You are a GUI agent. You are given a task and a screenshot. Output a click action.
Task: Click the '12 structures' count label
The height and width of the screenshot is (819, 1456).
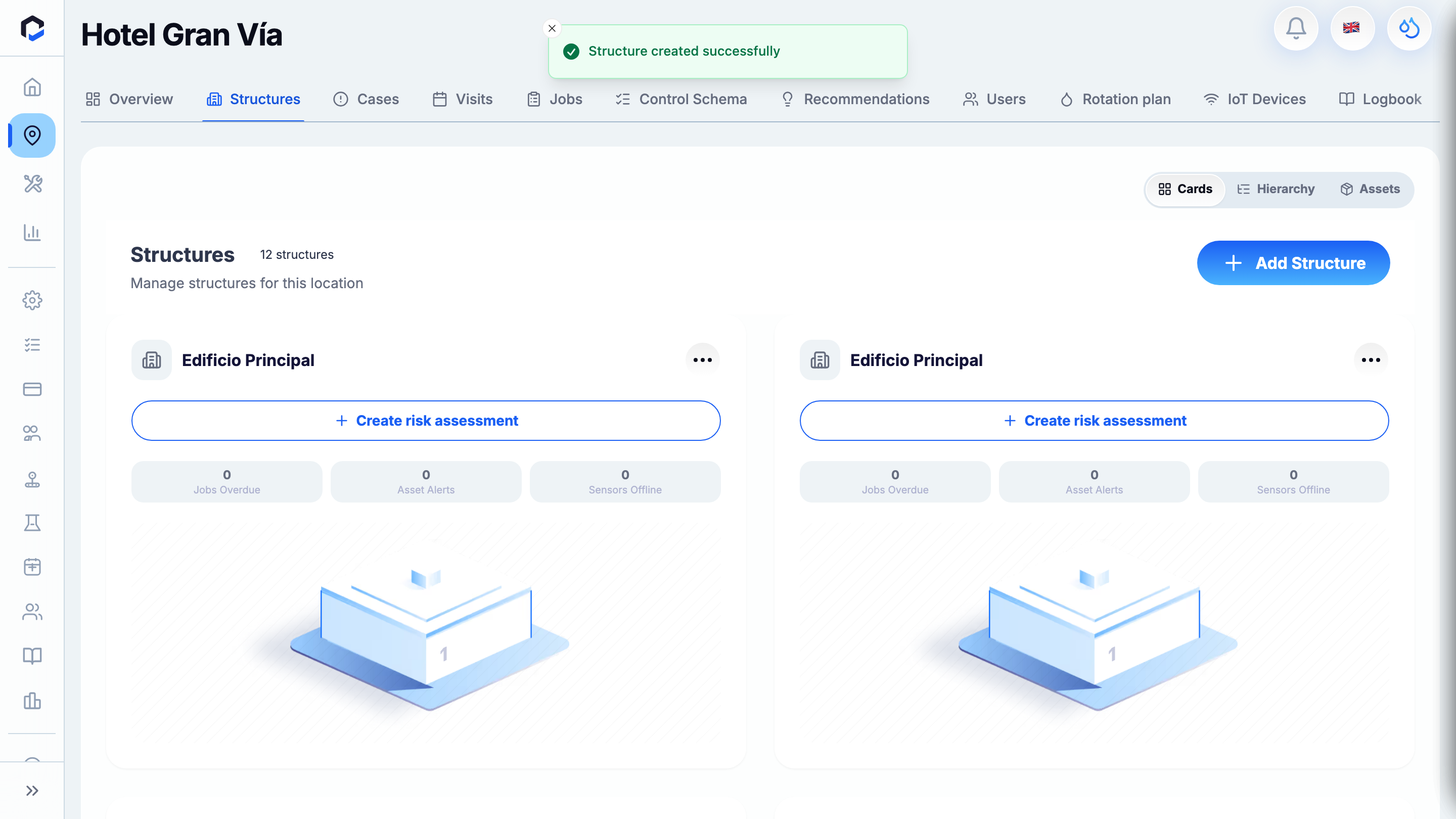pos(297,255)
